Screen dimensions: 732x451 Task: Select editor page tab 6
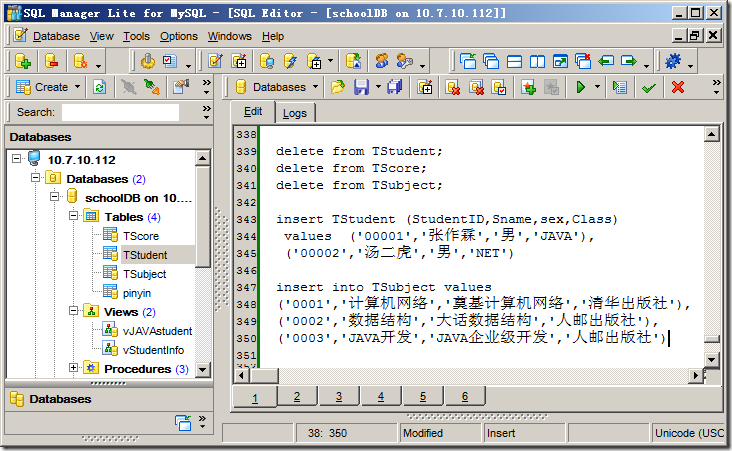(465, 397)
